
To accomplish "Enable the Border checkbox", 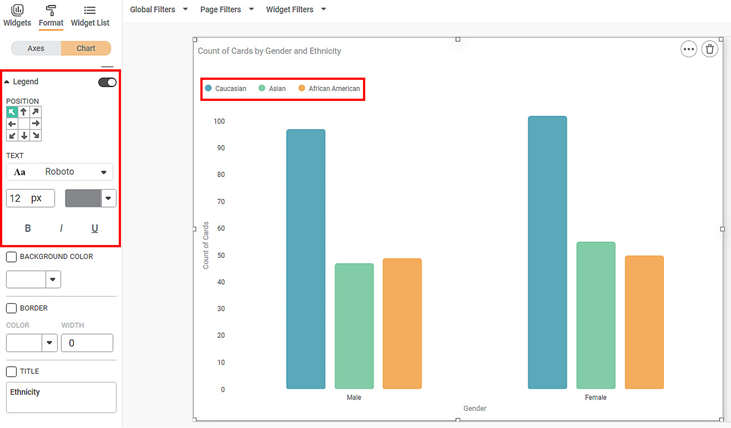I will click(x=11, y=308).
